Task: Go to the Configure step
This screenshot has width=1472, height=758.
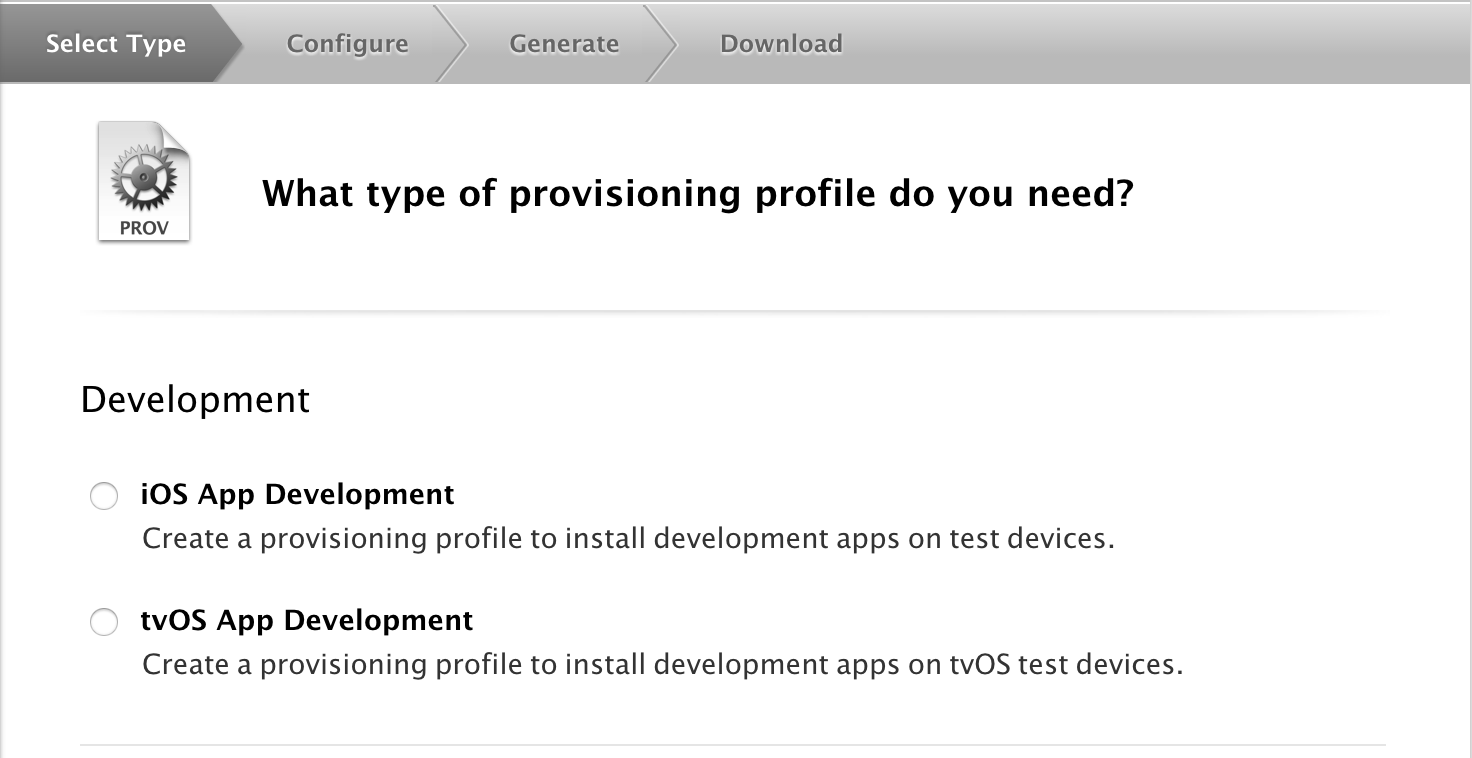Action: [347, 44]
